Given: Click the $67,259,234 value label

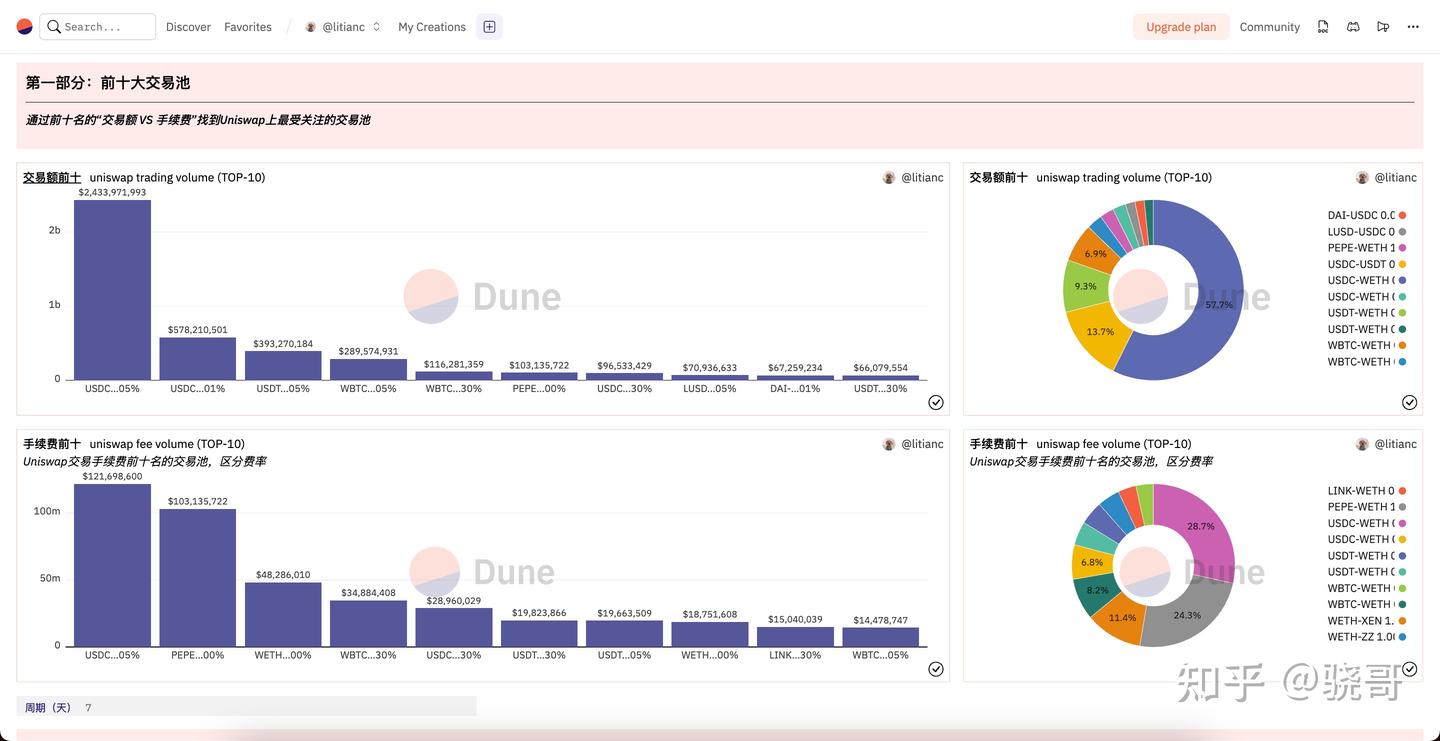Looking at the screenshot, I should [795, 368].
